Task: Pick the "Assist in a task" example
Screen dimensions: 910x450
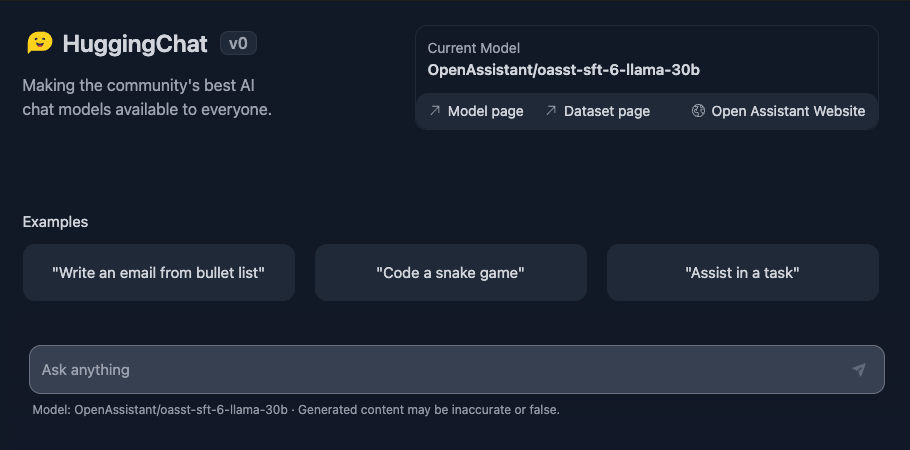Action: (743, 272)
